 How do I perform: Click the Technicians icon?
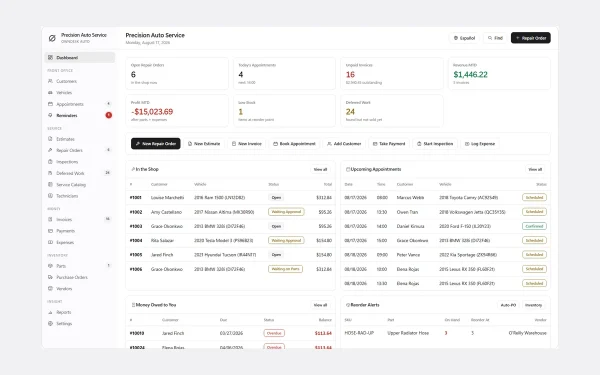tap(50, 196)
